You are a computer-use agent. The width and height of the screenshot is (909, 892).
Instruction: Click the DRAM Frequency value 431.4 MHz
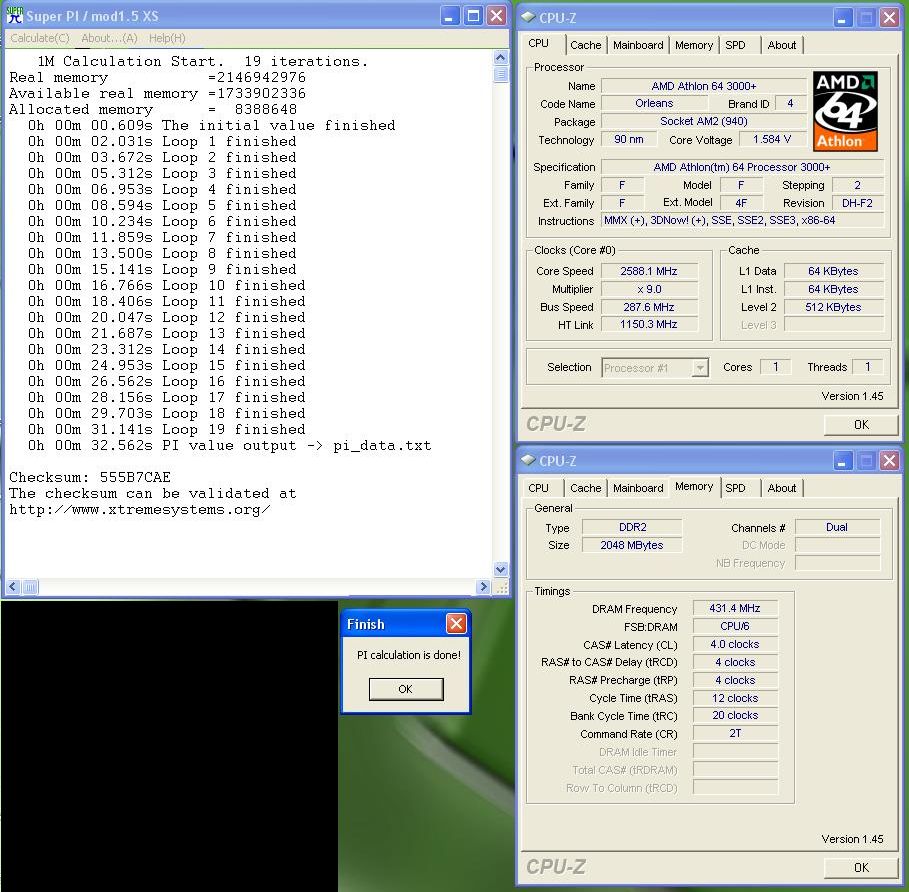735,608
